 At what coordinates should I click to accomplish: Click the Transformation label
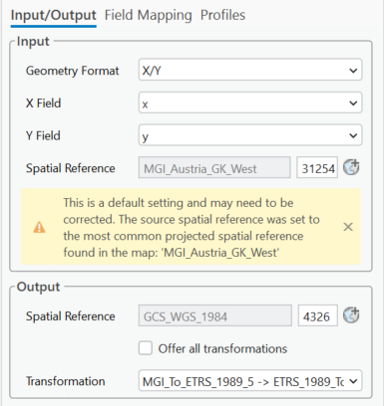point(66,381)
